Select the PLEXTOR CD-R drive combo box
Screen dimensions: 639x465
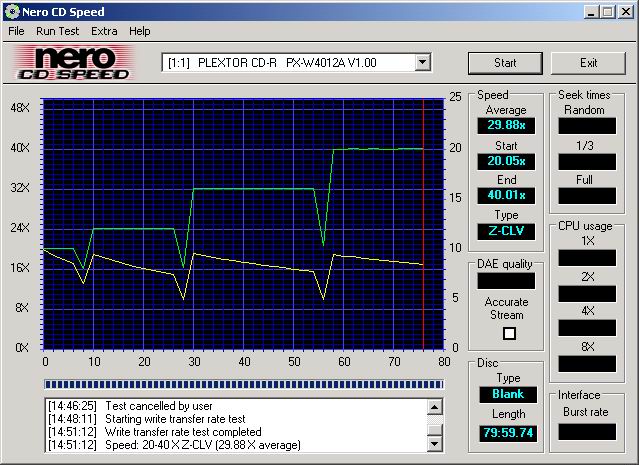click(296, 63)
